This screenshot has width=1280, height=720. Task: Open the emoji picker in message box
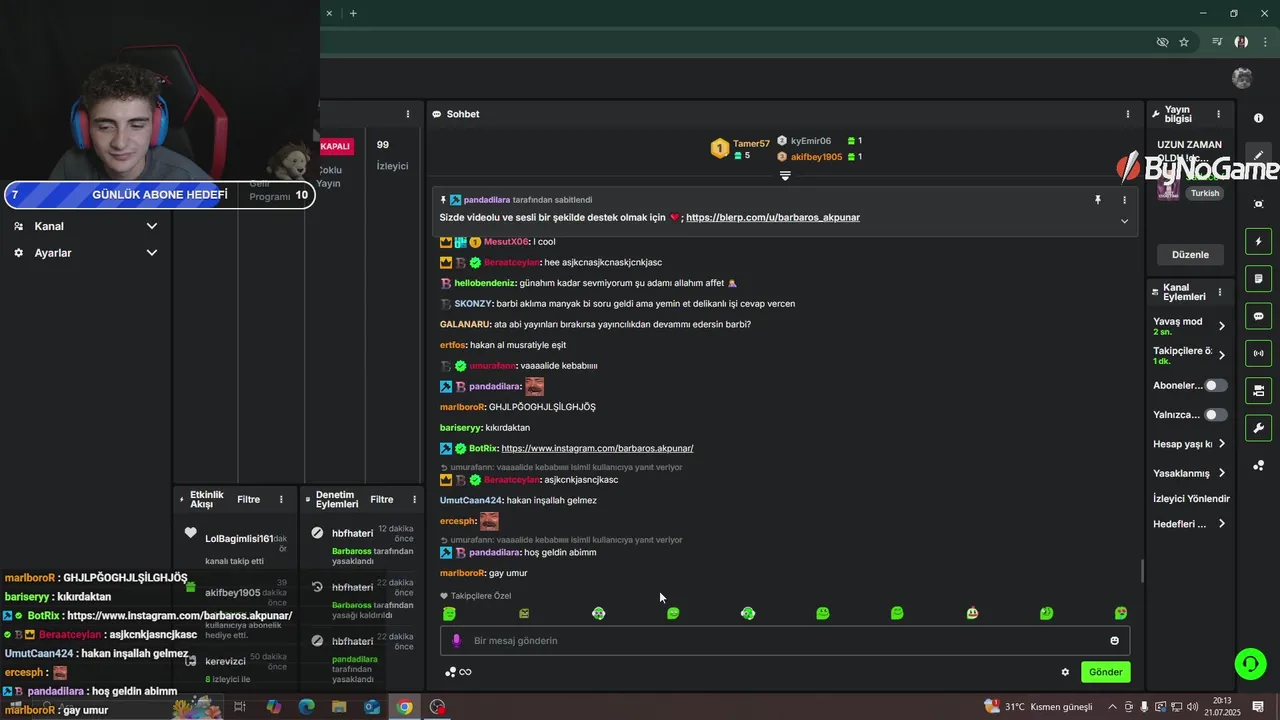(1114, 641)
